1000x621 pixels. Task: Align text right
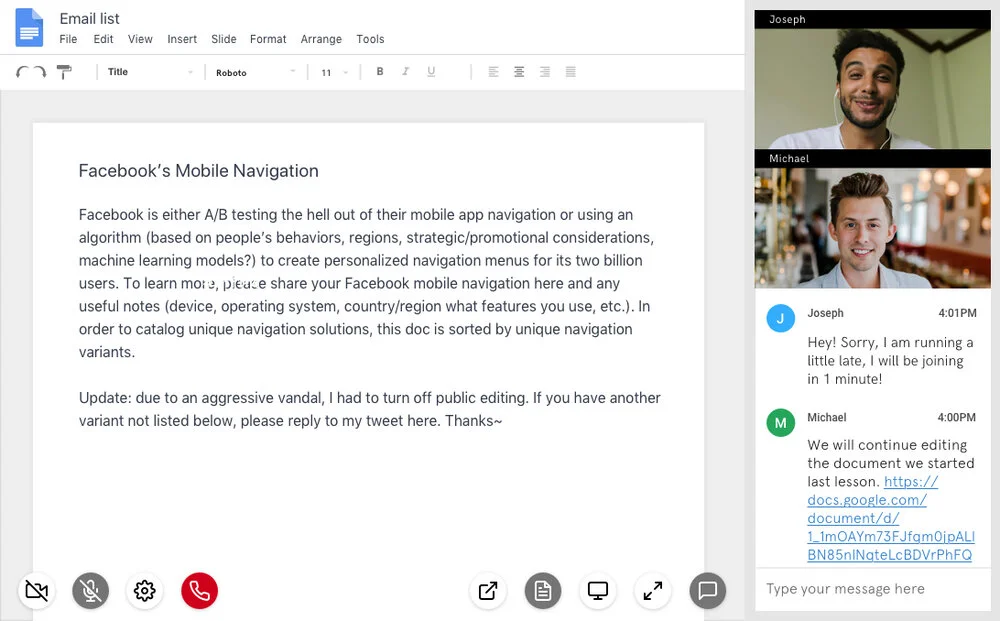545,72
